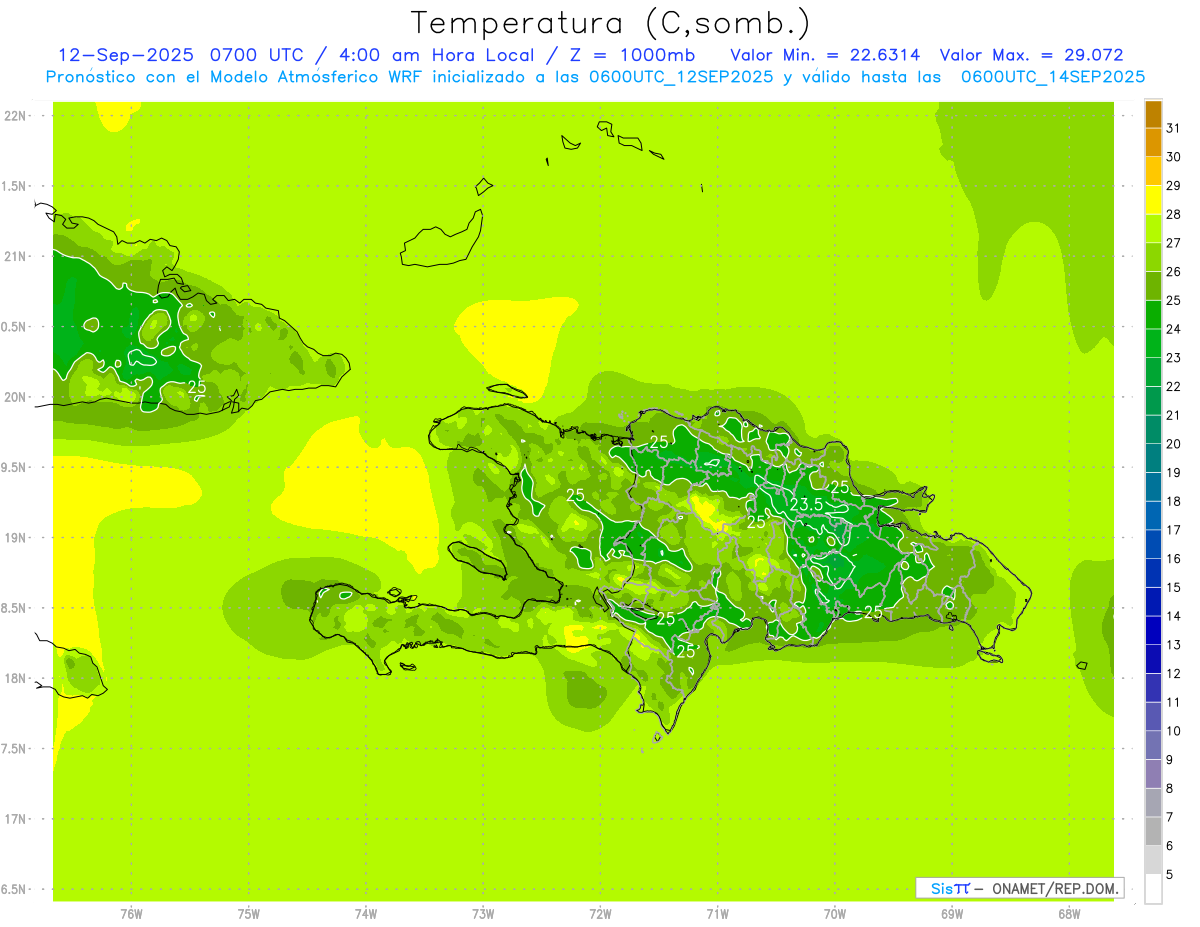Select the 'Valor Min. = 22.6314' readout
Viewport: 1200px width, 927px height.
click(x=825, y=55)
